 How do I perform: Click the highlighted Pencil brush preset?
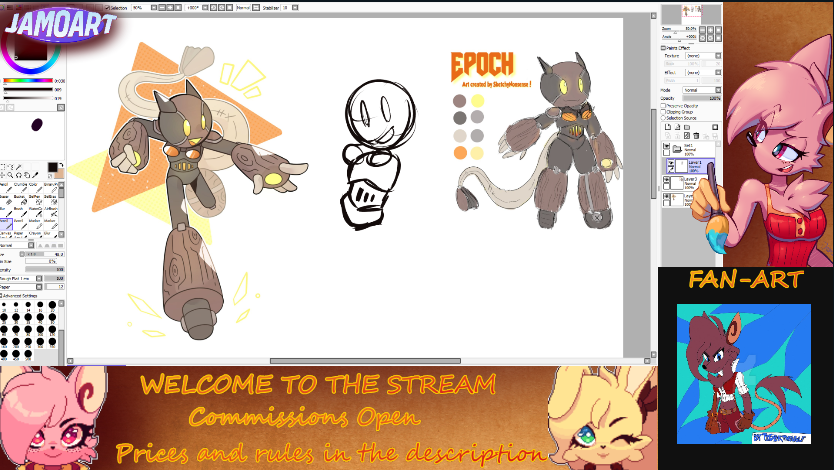click(x=6, y=224)
